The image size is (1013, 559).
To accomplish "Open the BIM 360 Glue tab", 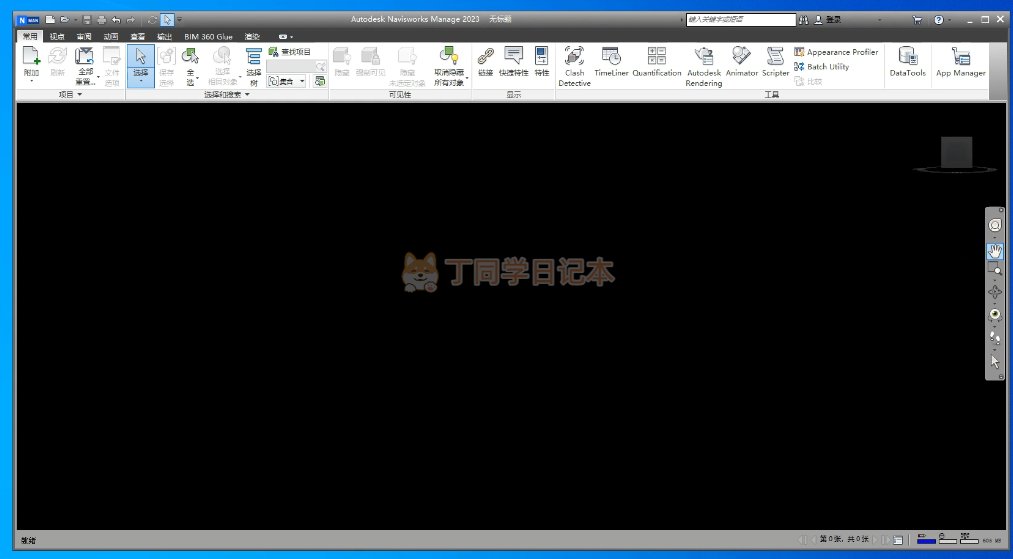I will click(x=208, y=36).
